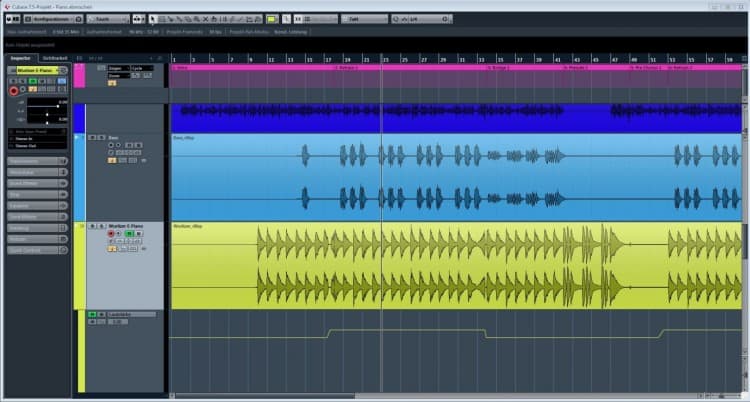The width and height of the screenshot is (750, 402).
Task: Open the yellow color selector in toolbar
Action: 272,19
